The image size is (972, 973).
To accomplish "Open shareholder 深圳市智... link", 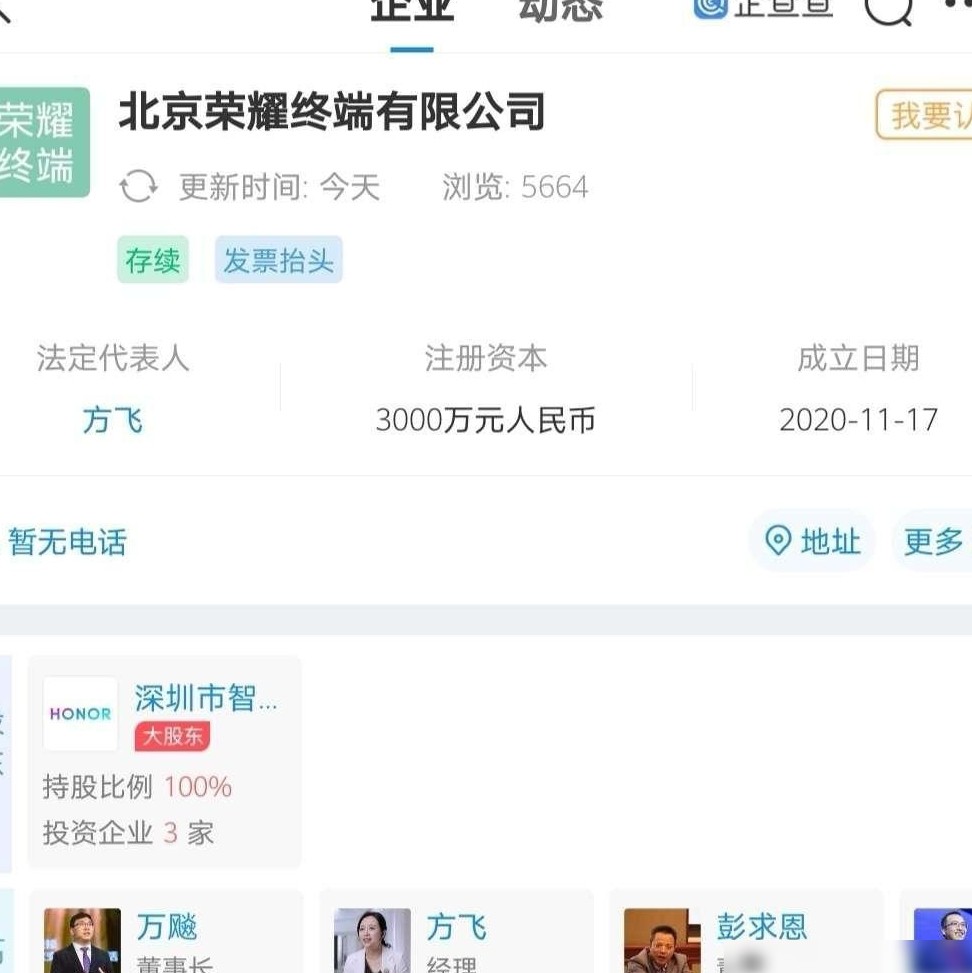I will click(205, 698).
